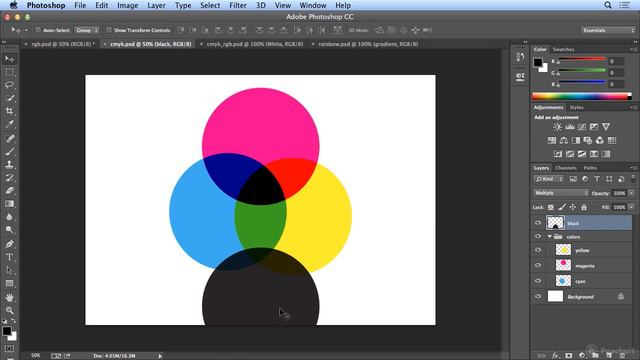
Task: Select the Spot Healing Brush tool
Action: point(9,138)
